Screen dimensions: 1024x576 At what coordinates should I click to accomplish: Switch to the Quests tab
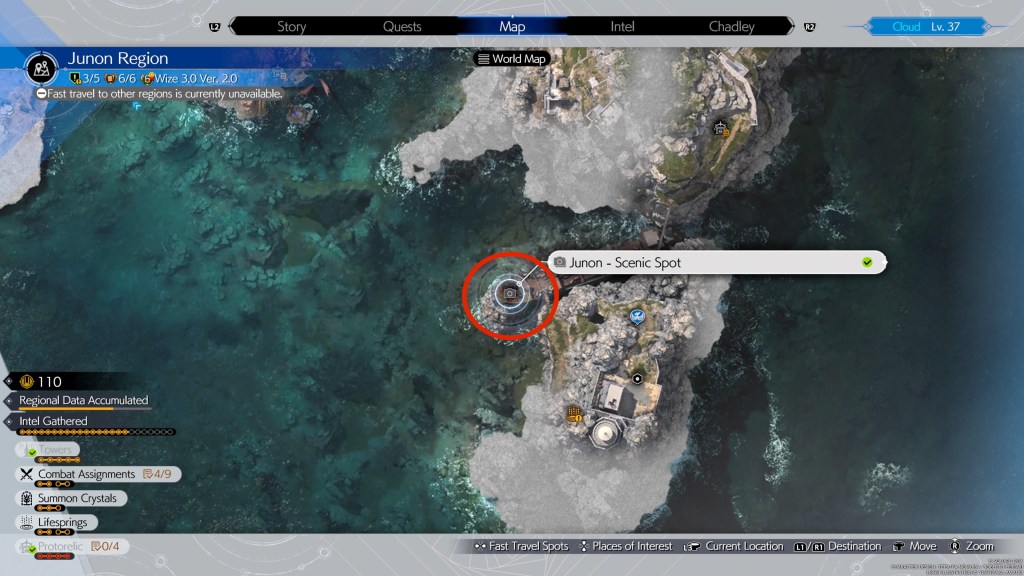coord(401,26)
